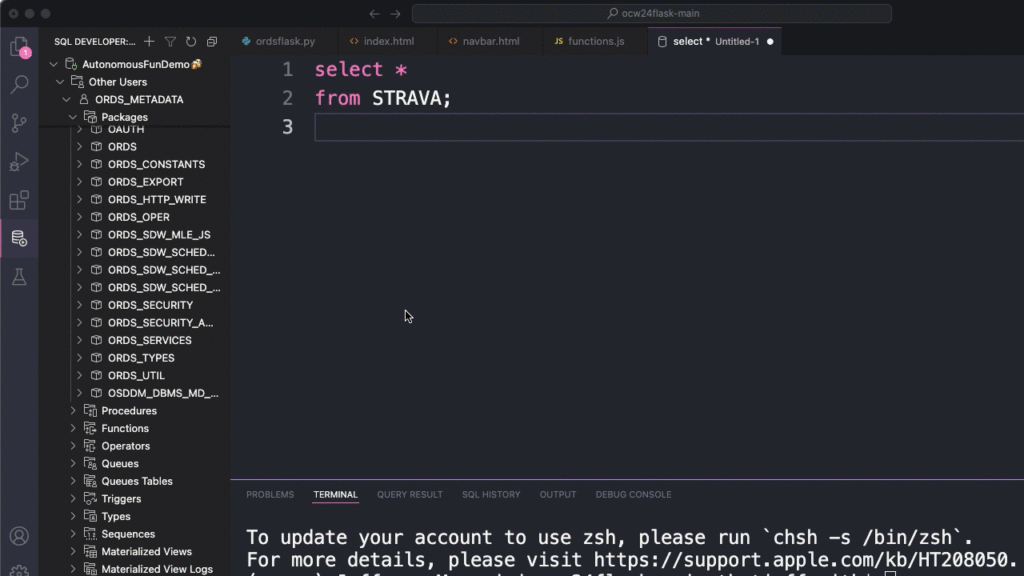
Task: Close the Untitled-1 editor tab
Action: (x=768, y=41)
